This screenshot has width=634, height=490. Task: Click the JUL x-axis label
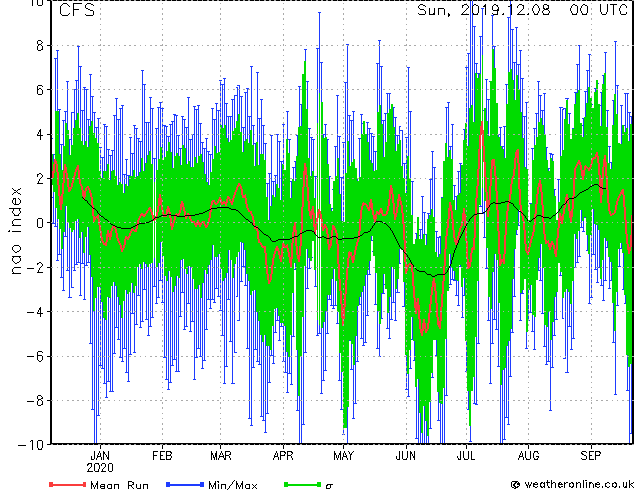pos(466,456)
